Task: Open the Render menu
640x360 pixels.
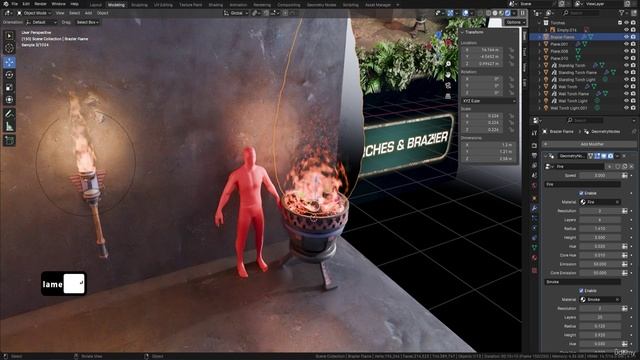Action: click(x=40, y=4)
